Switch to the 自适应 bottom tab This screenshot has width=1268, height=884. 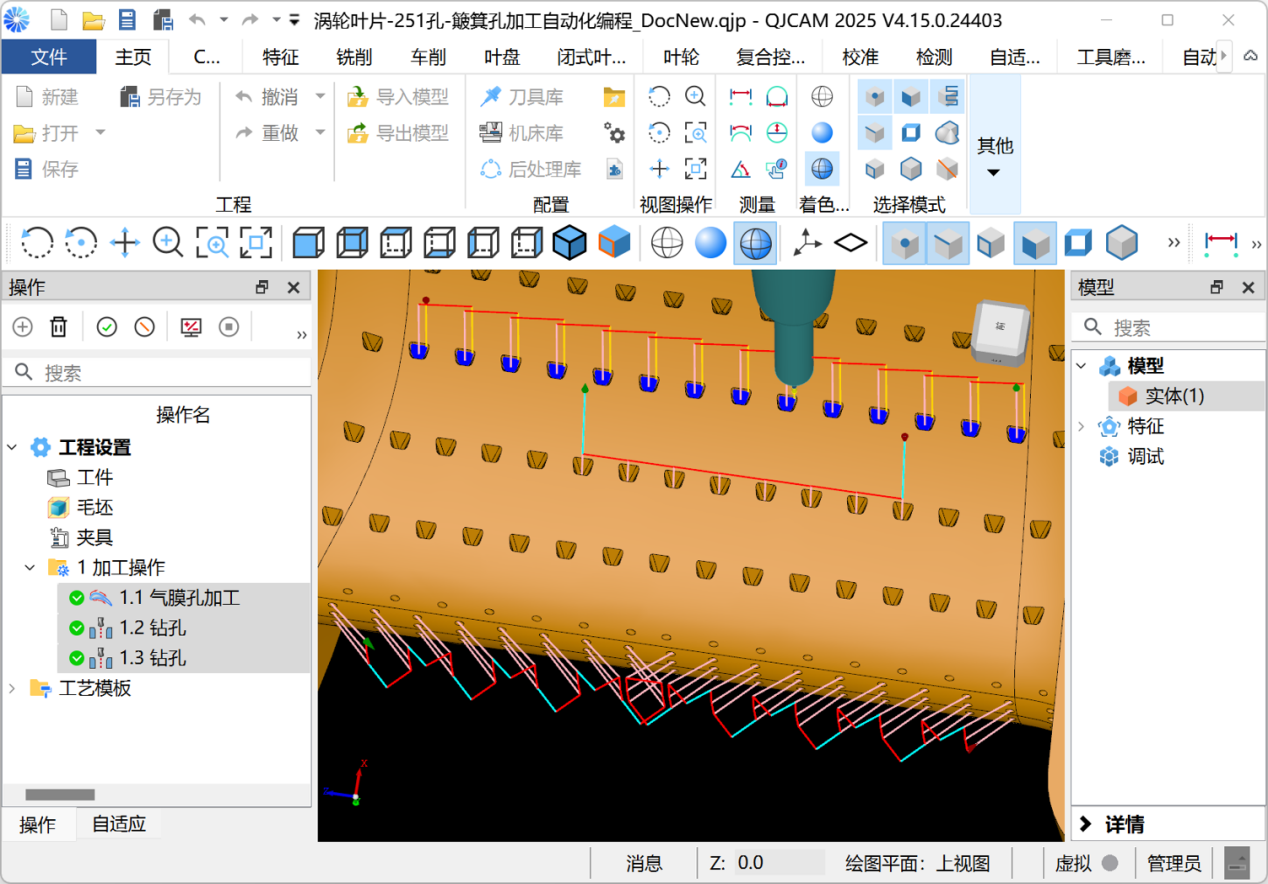click(x=119, y=824)
